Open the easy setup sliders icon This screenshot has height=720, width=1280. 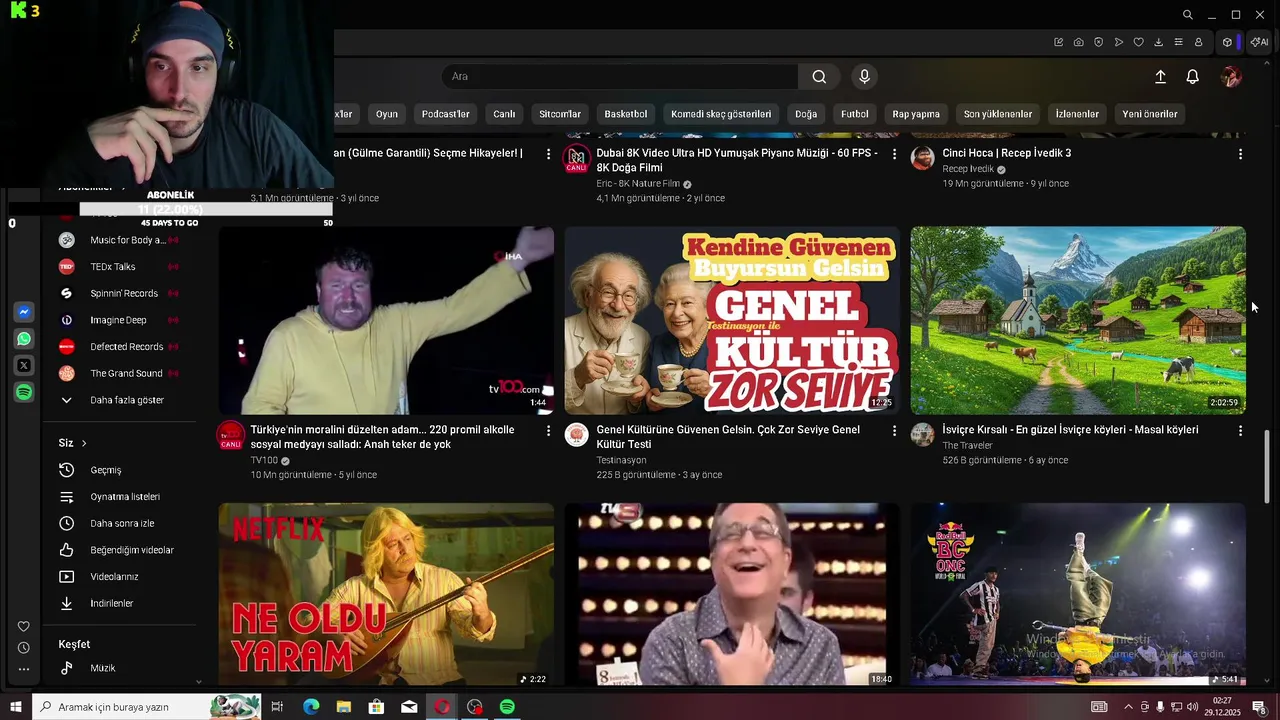[1178, 42]
